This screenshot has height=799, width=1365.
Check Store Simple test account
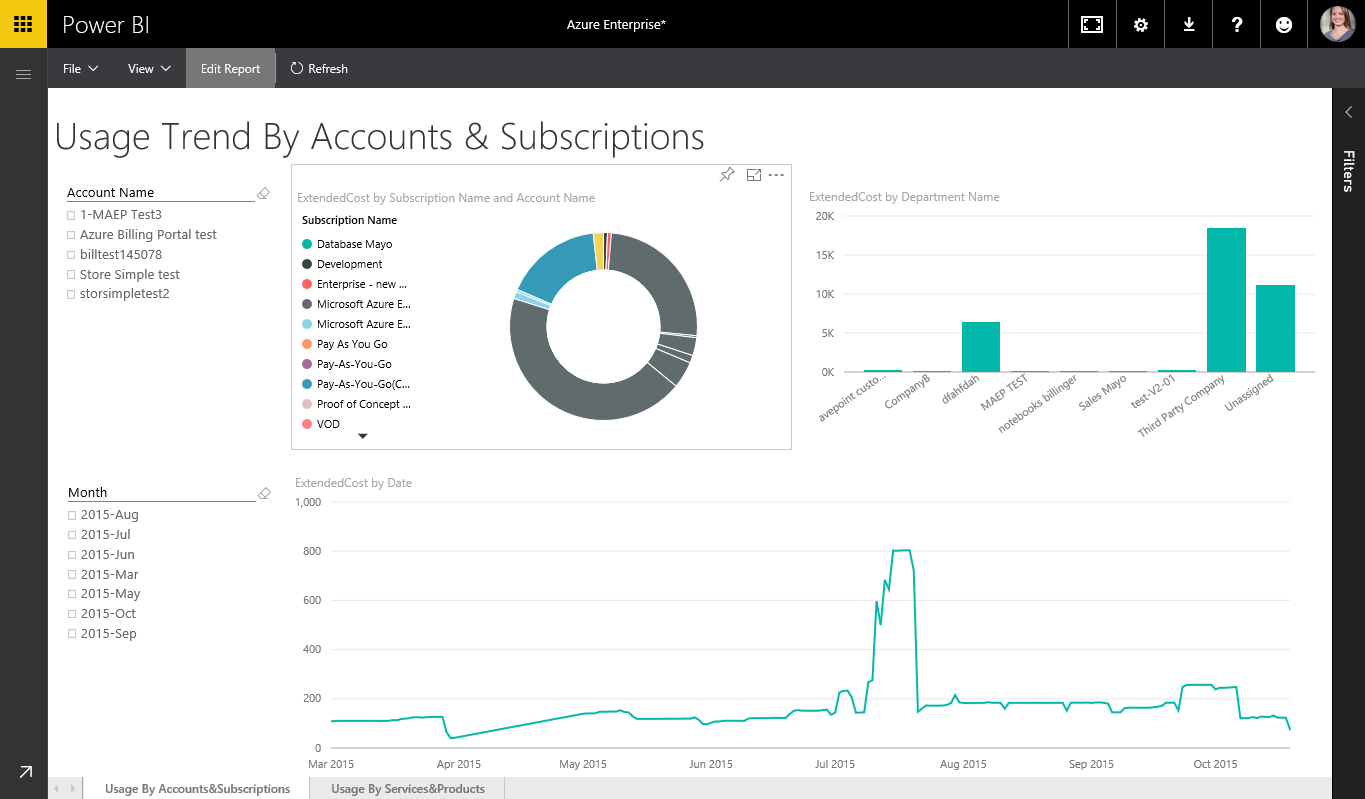point(71,275)
